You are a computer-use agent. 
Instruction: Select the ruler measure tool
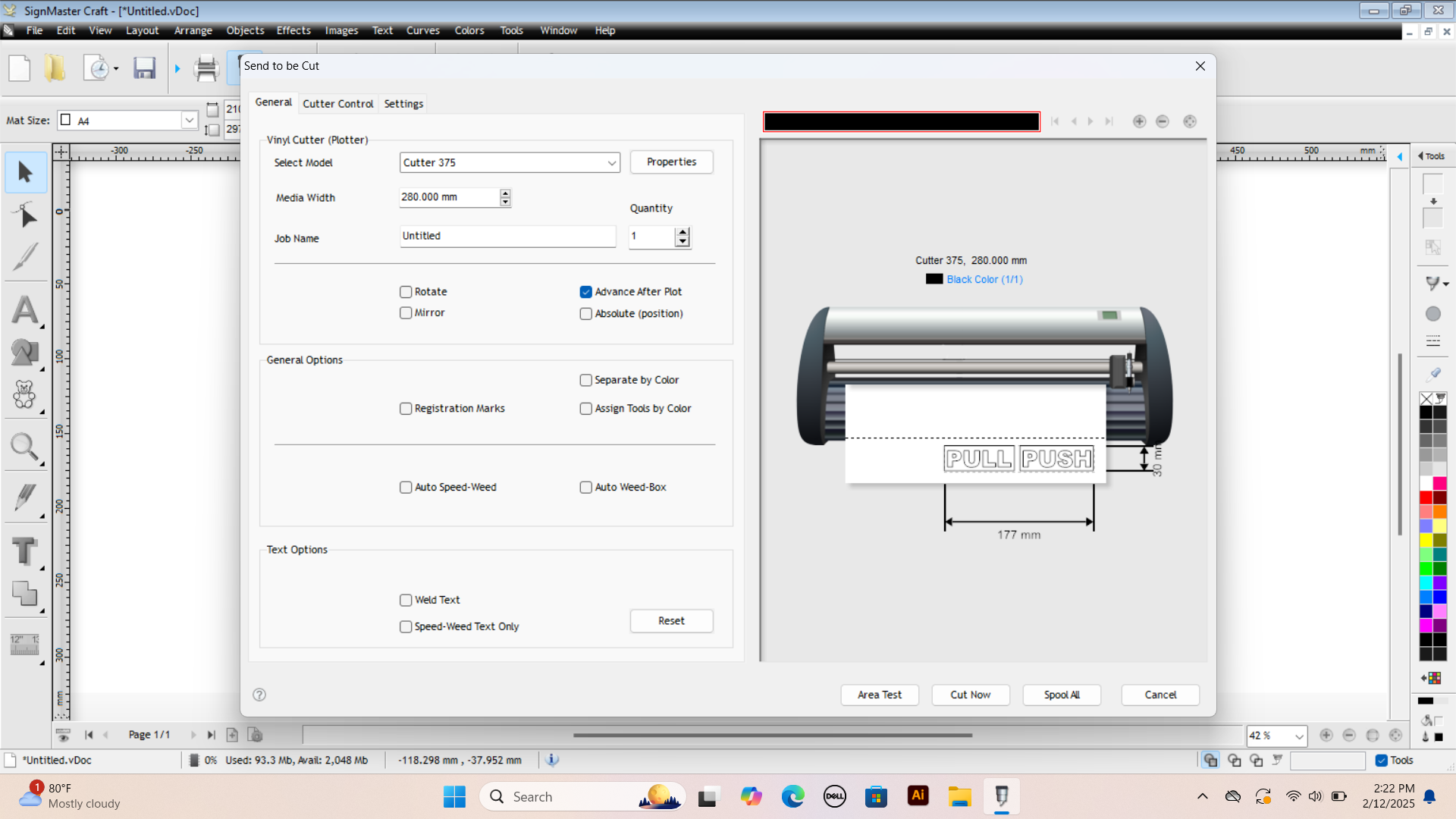point(25,645)
